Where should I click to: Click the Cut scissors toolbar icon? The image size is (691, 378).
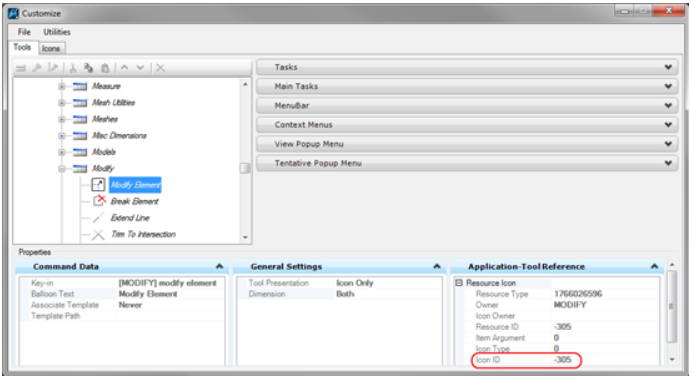(73, 68)
